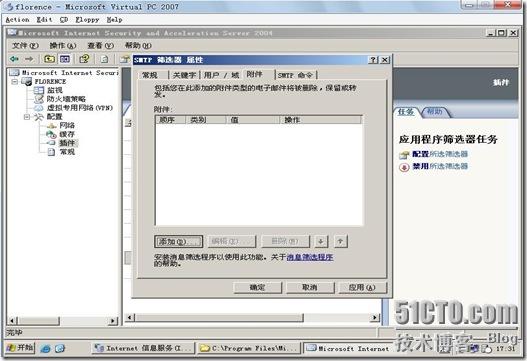The image size is (527, 361).
Task: Click the export list toolbar icon
Action: coord(105,59)
